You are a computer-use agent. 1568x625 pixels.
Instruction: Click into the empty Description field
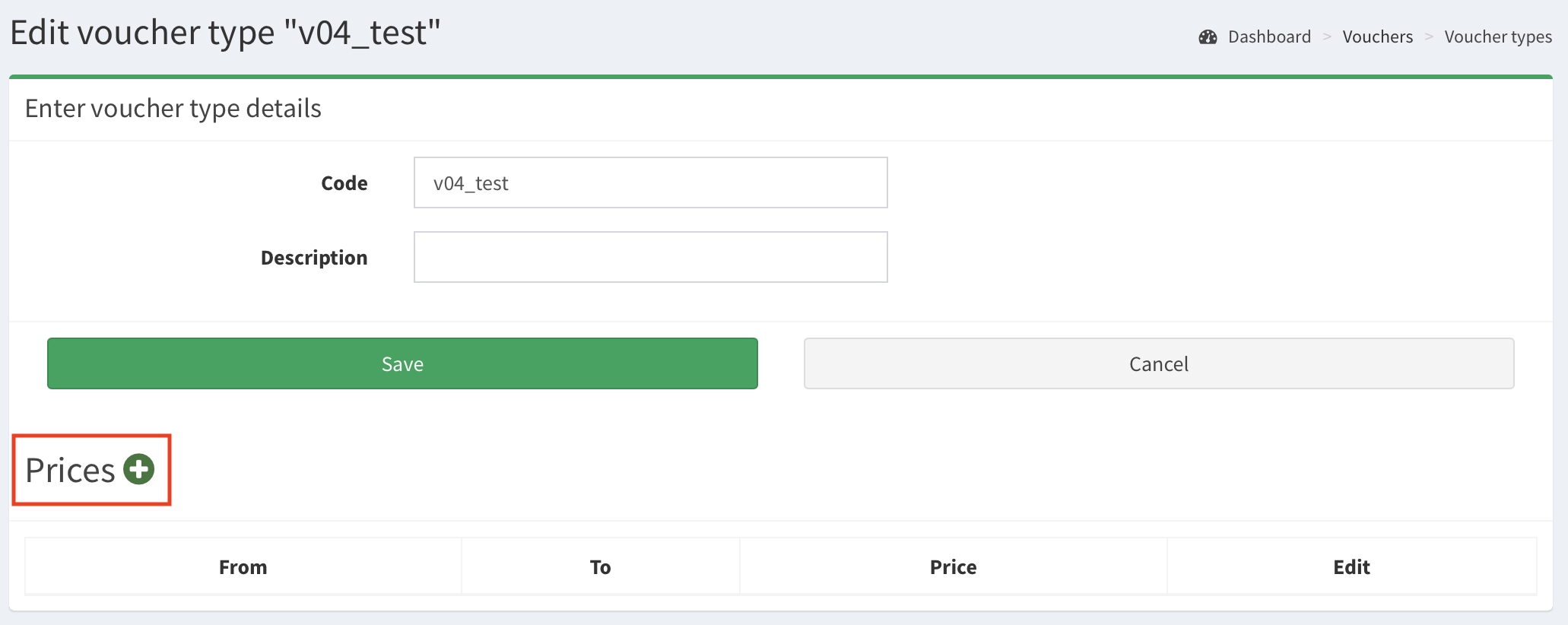click(650, 257)
